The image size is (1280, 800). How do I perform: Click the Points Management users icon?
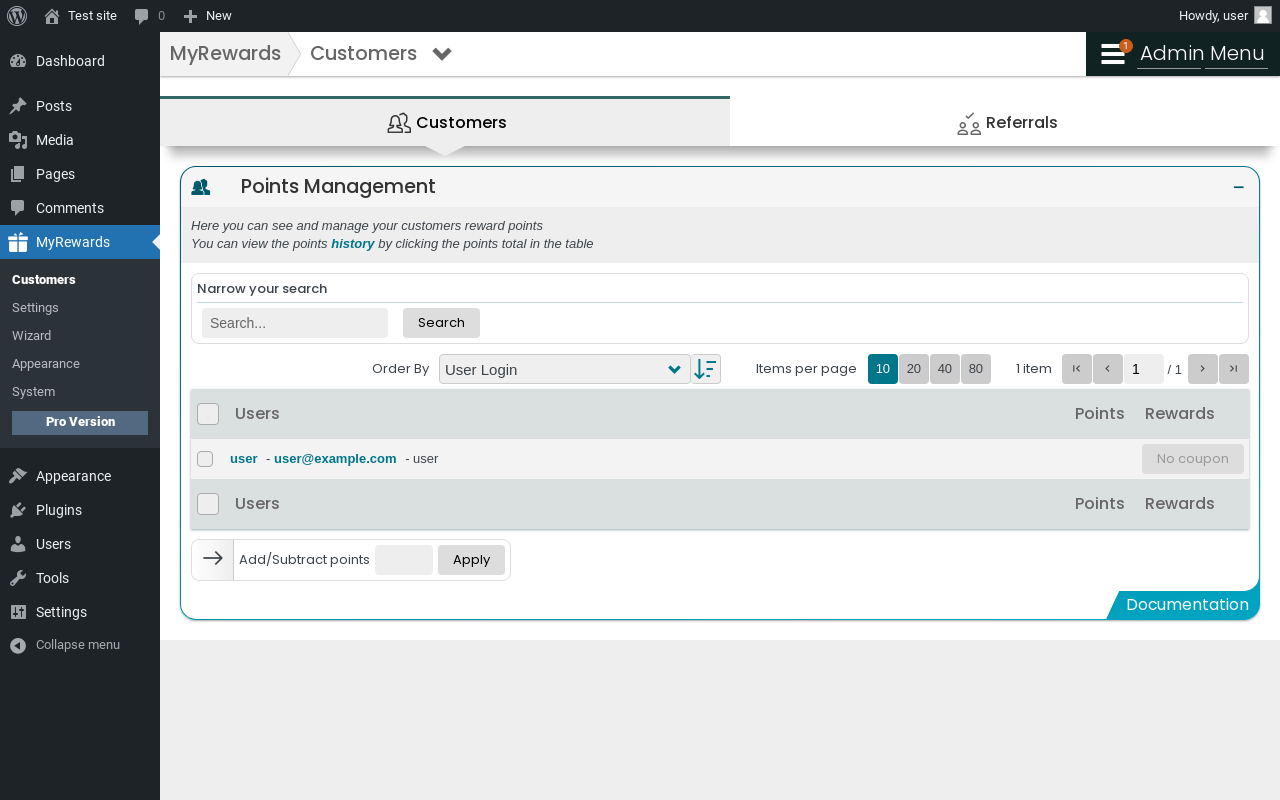coord(201,187)
